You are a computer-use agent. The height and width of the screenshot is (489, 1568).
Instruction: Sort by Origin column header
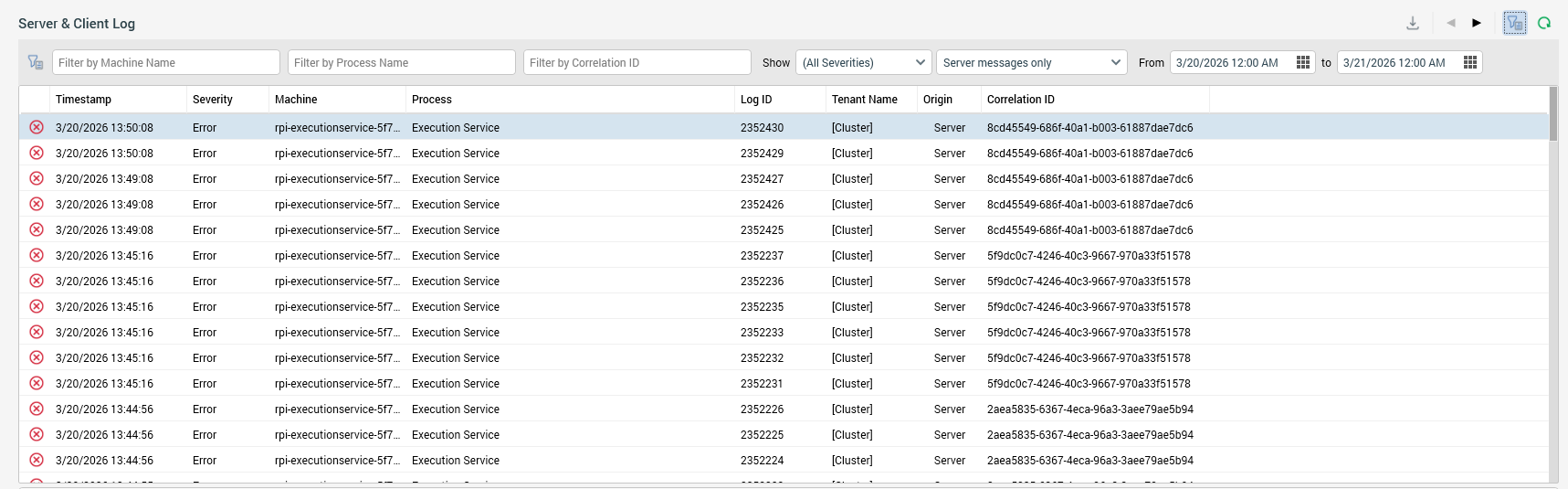coord(949,100)
